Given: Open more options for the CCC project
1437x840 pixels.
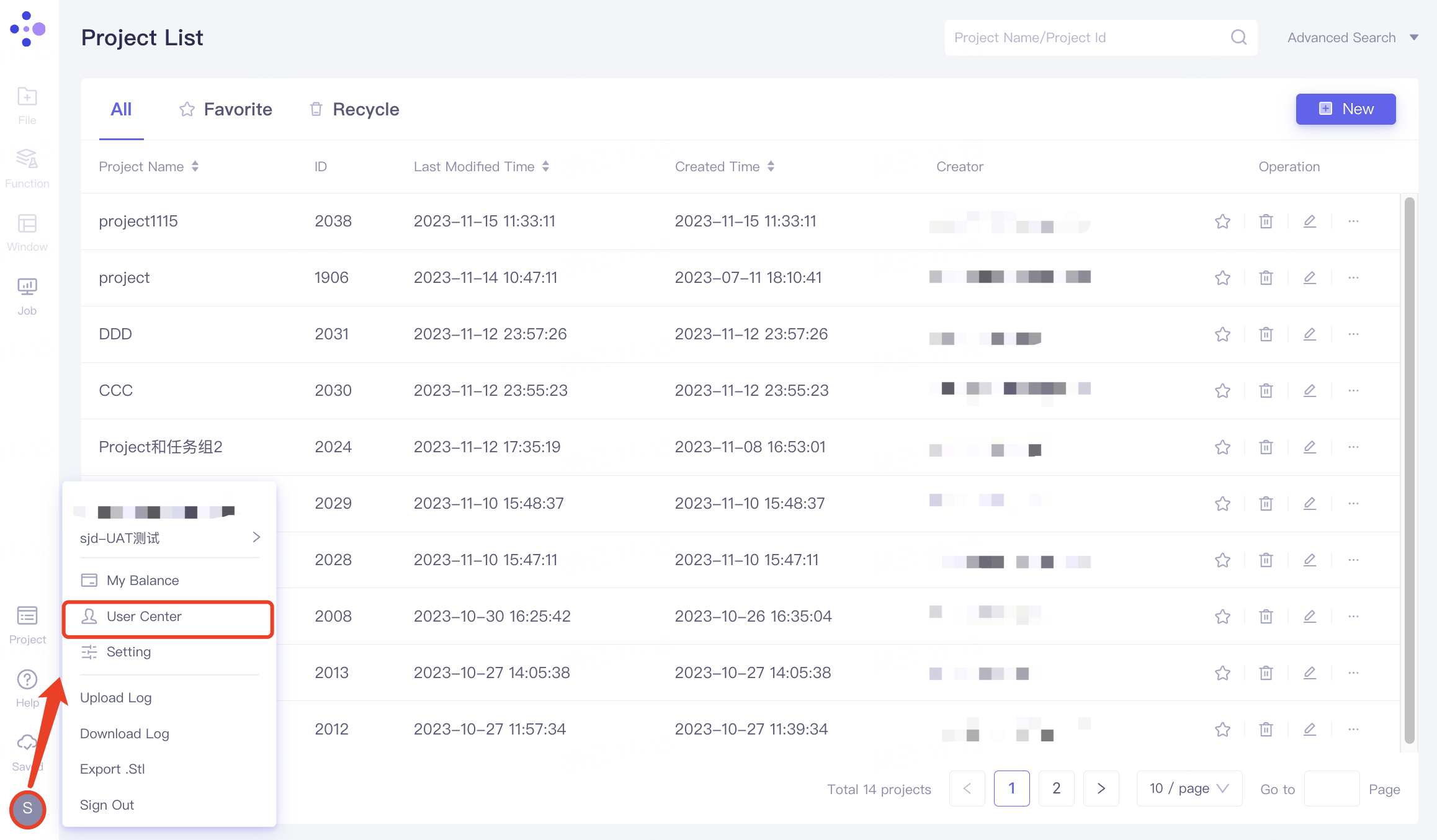Looking at the screenshot, I should coord(1353,391).
